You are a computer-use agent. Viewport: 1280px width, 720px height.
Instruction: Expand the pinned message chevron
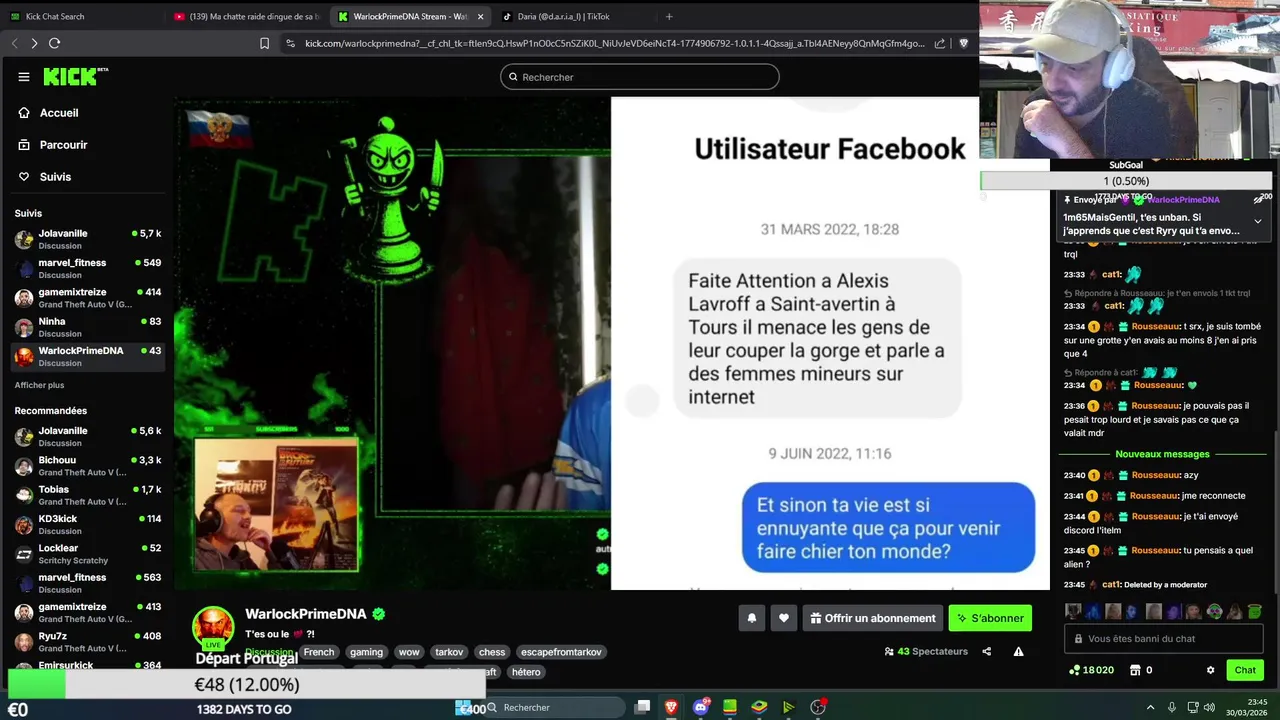point(1258,221)
